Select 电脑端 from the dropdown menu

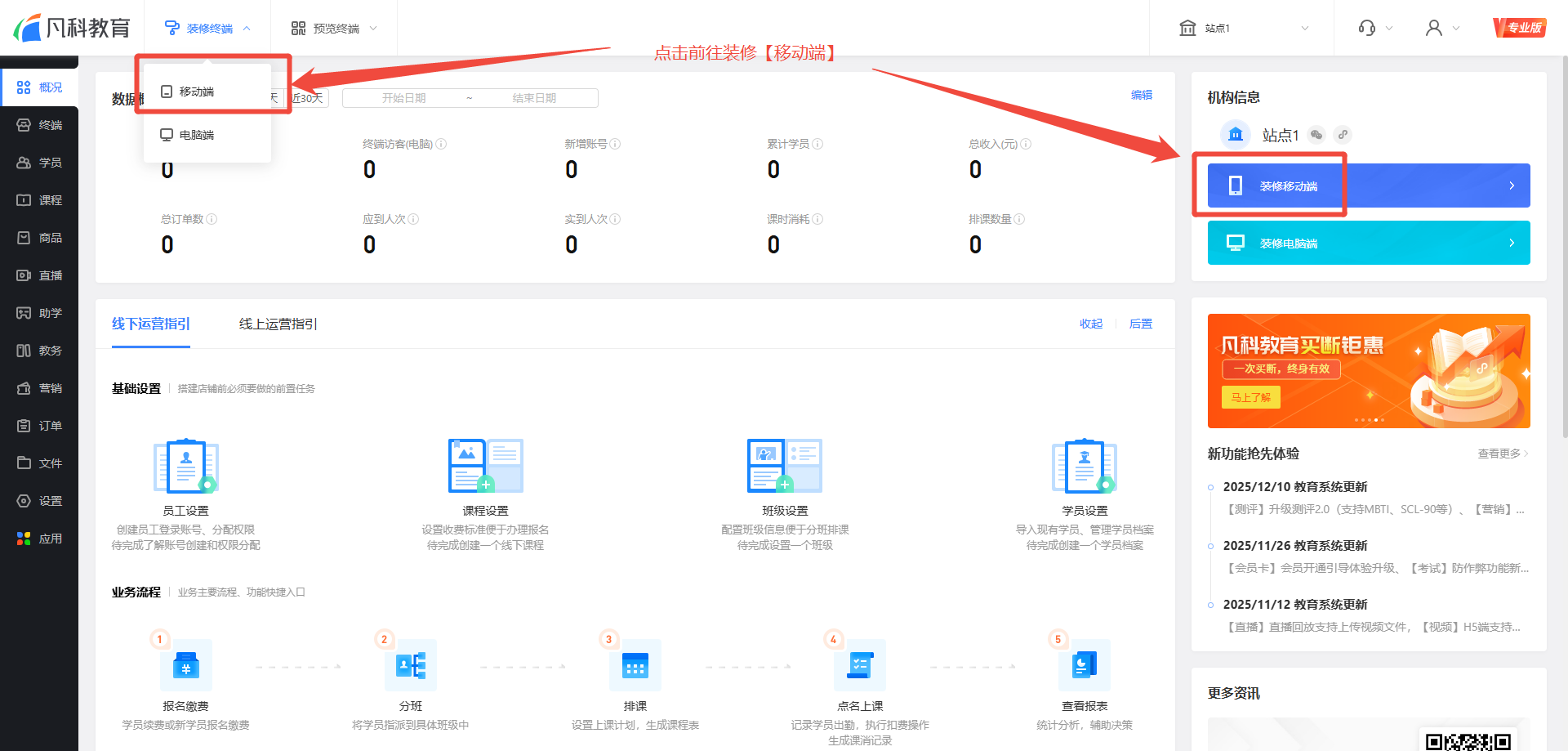[x=196, y=135]
